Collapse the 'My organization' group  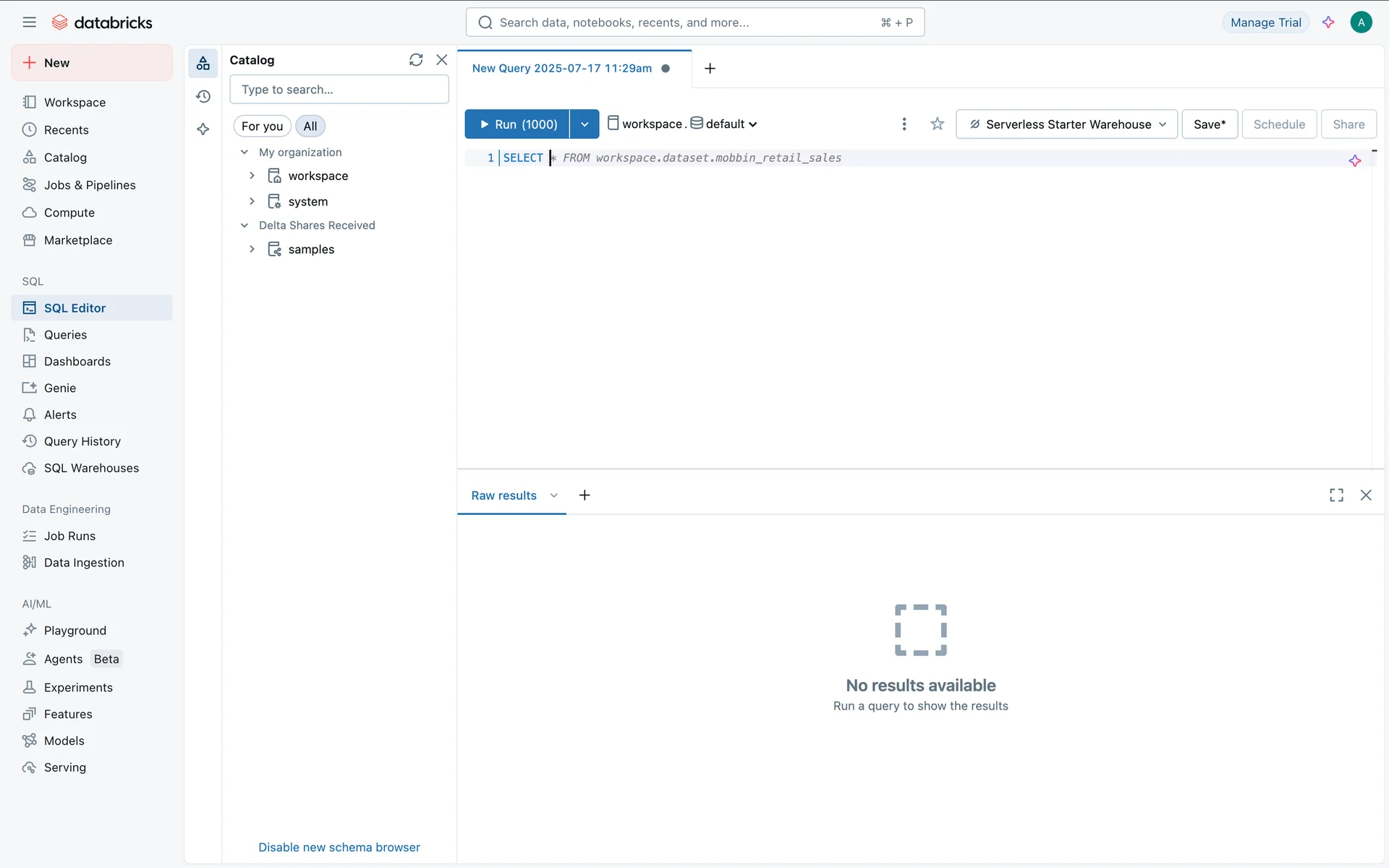tap(245, 153)
